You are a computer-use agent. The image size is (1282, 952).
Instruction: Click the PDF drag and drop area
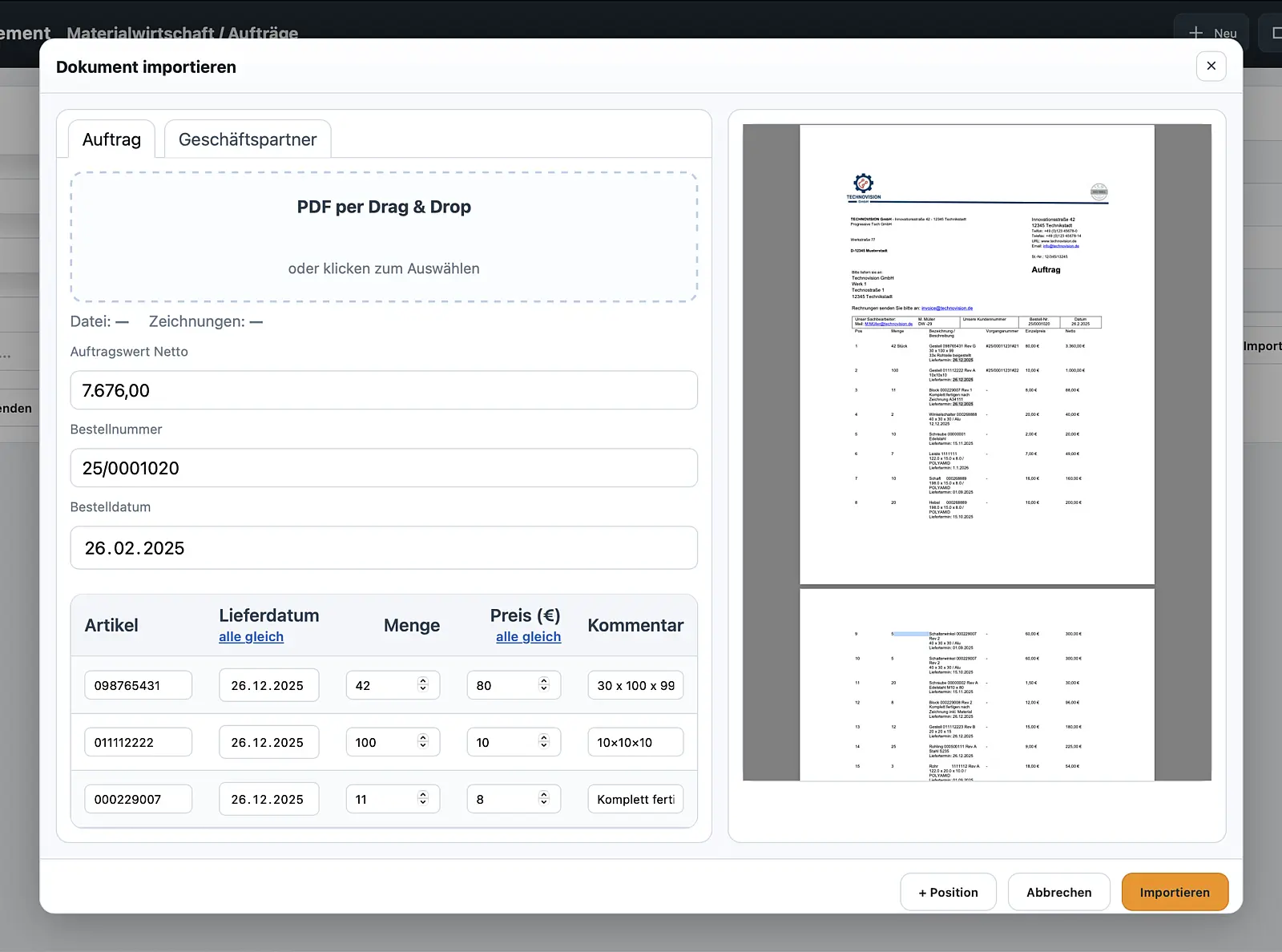coord(384,237)
